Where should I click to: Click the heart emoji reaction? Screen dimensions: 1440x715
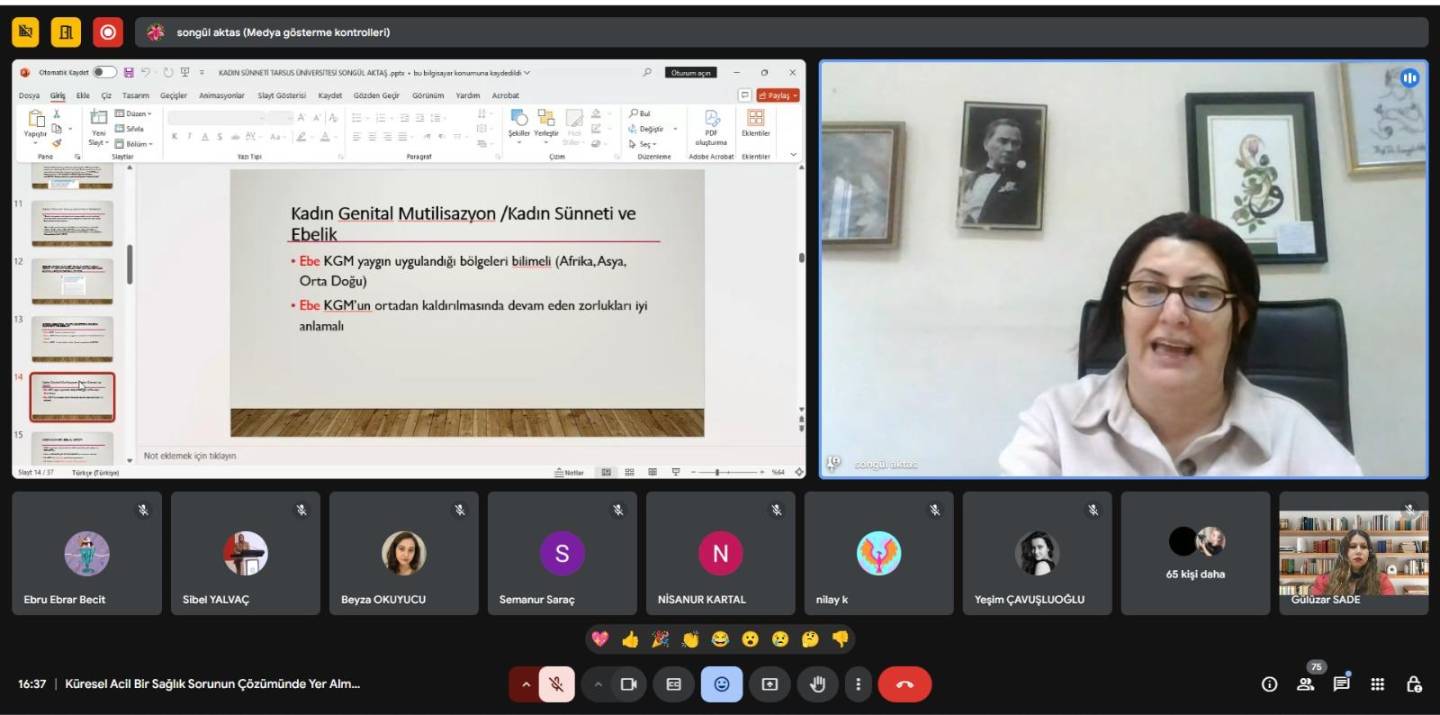tap(600, 639)
